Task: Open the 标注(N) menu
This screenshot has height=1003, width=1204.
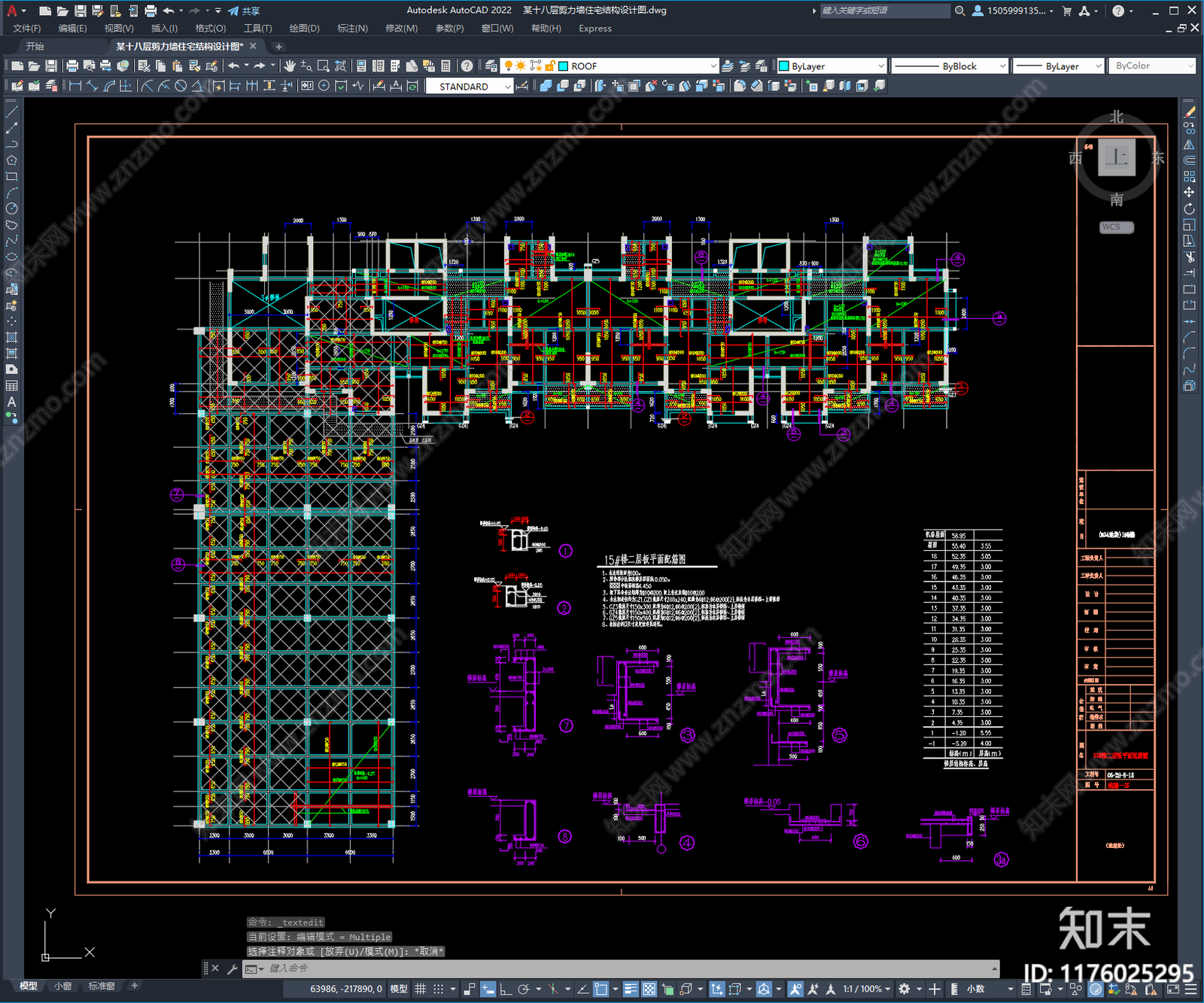Action: tap(352, 29)
